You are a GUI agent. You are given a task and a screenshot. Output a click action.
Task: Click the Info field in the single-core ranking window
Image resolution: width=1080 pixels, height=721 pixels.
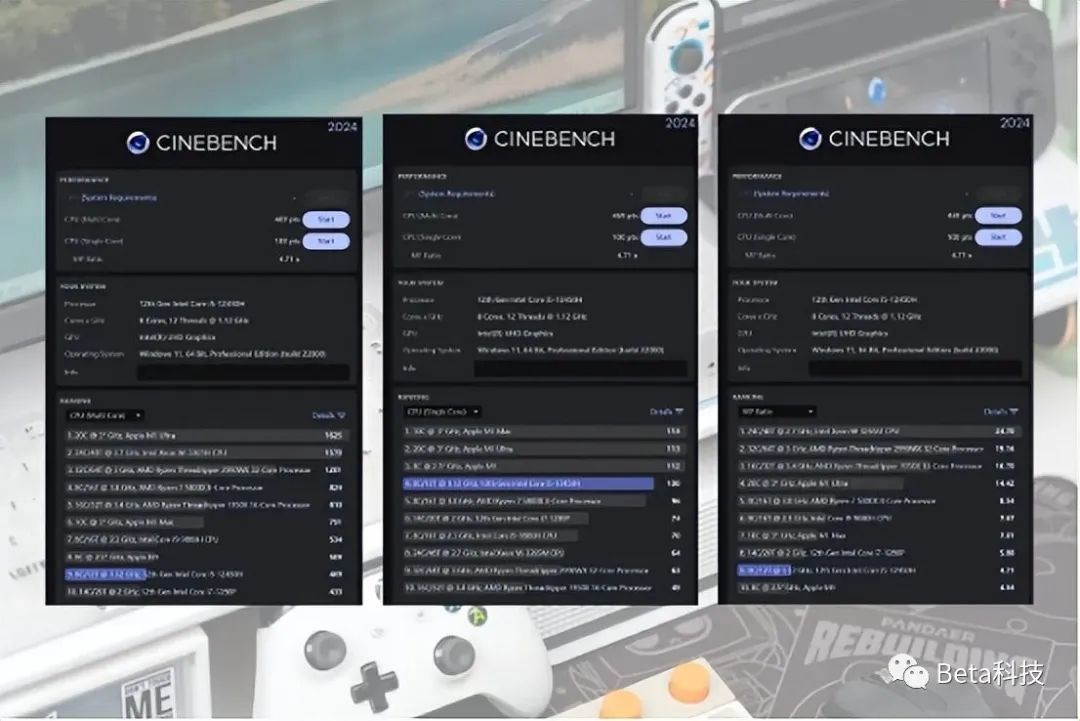click(x=581, y=369)
